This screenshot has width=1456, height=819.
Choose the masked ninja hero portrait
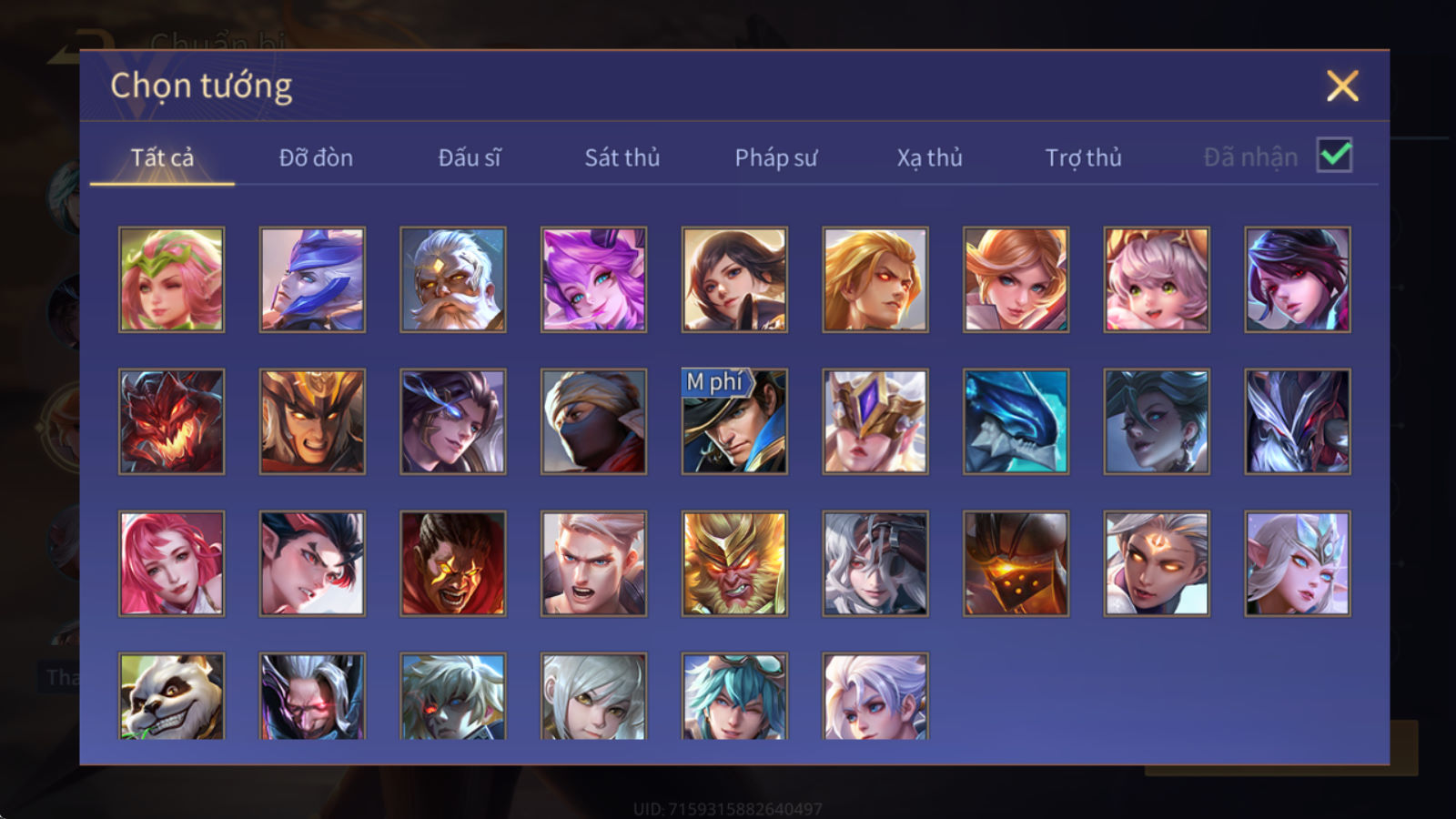coord(593,421)
